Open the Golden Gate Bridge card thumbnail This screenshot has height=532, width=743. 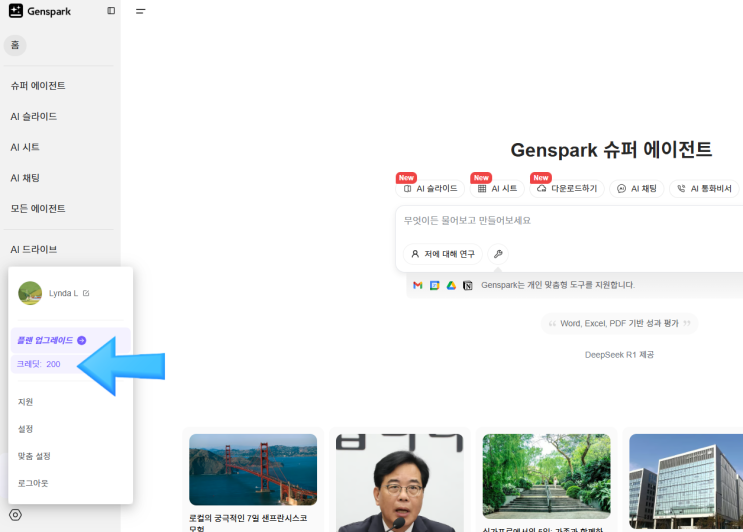pos(253,469)
